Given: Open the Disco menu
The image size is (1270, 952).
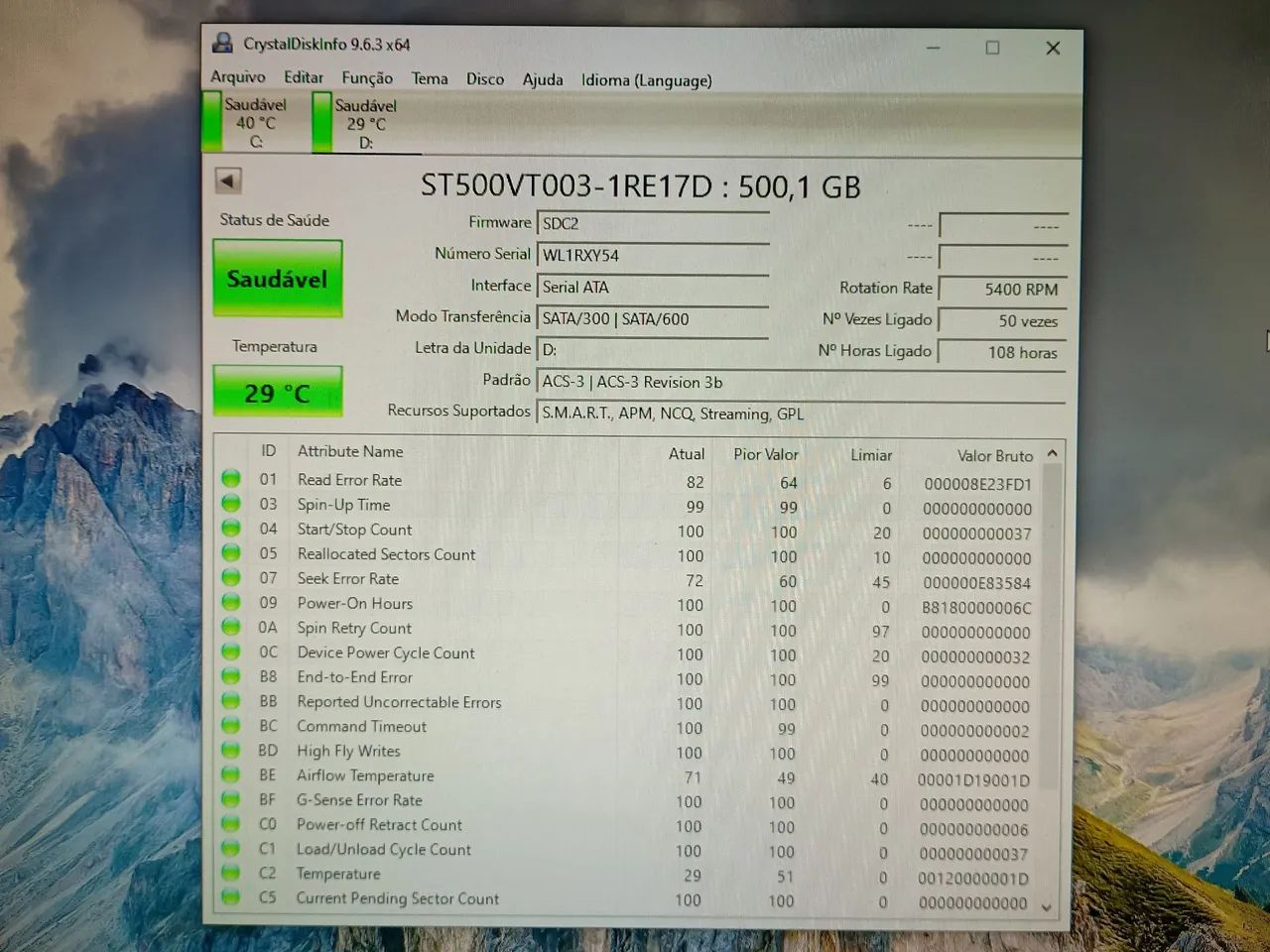Looking at the screenshot, I should pyautogui.click(x=485, y=79).
